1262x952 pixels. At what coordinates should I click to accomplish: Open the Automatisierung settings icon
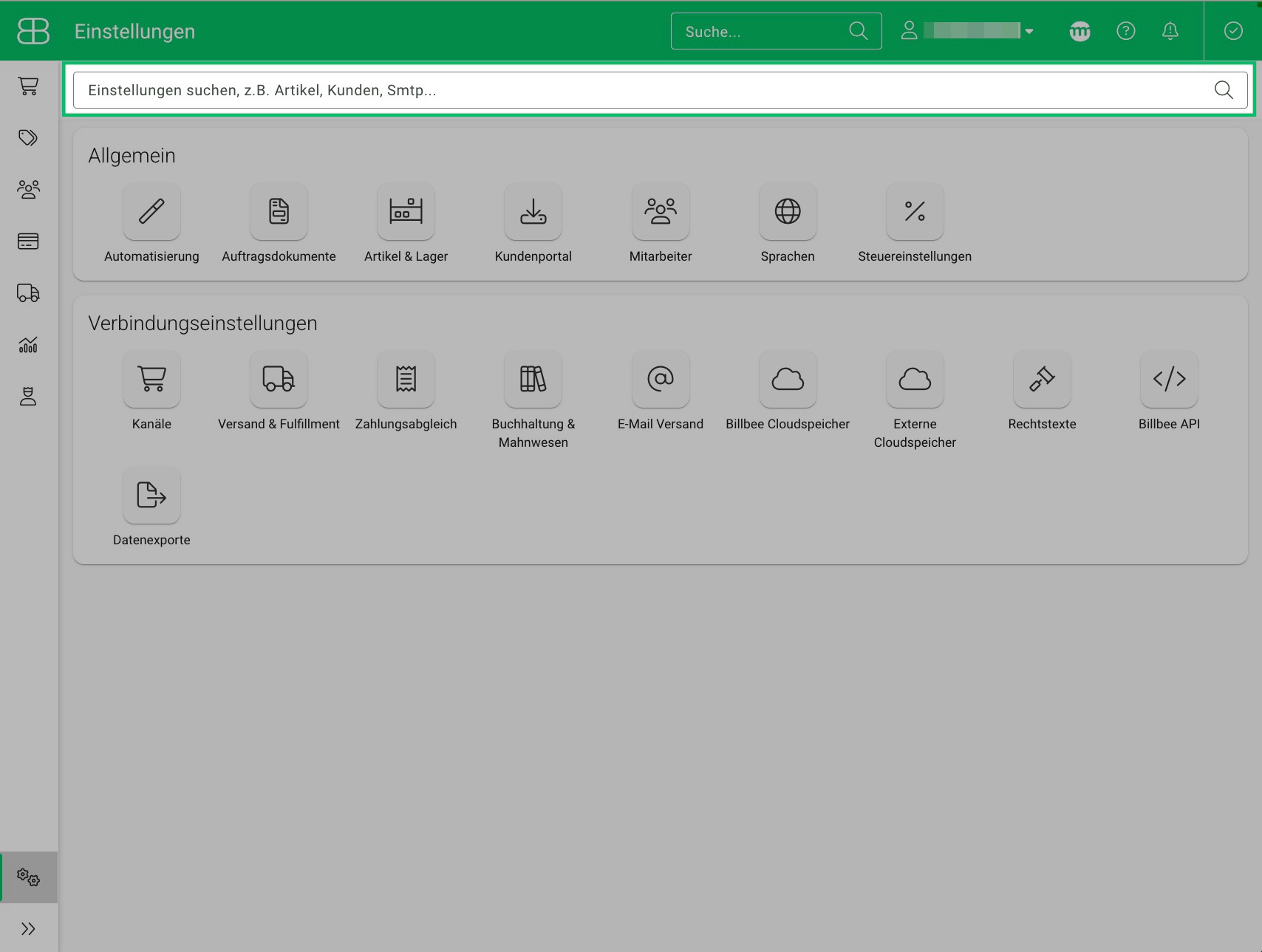[x=151, y=211]
